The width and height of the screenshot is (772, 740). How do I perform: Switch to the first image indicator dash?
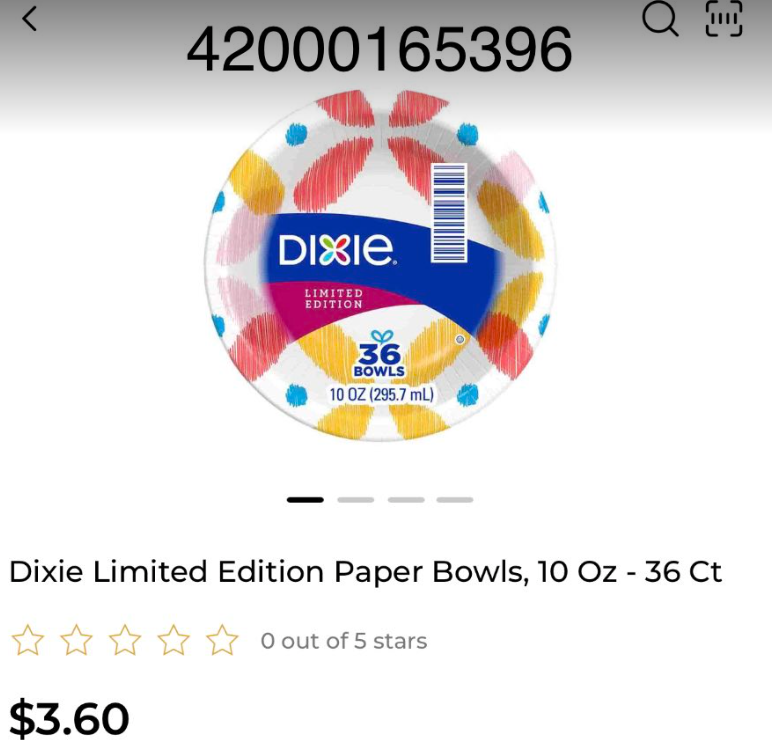pos(305,500)
